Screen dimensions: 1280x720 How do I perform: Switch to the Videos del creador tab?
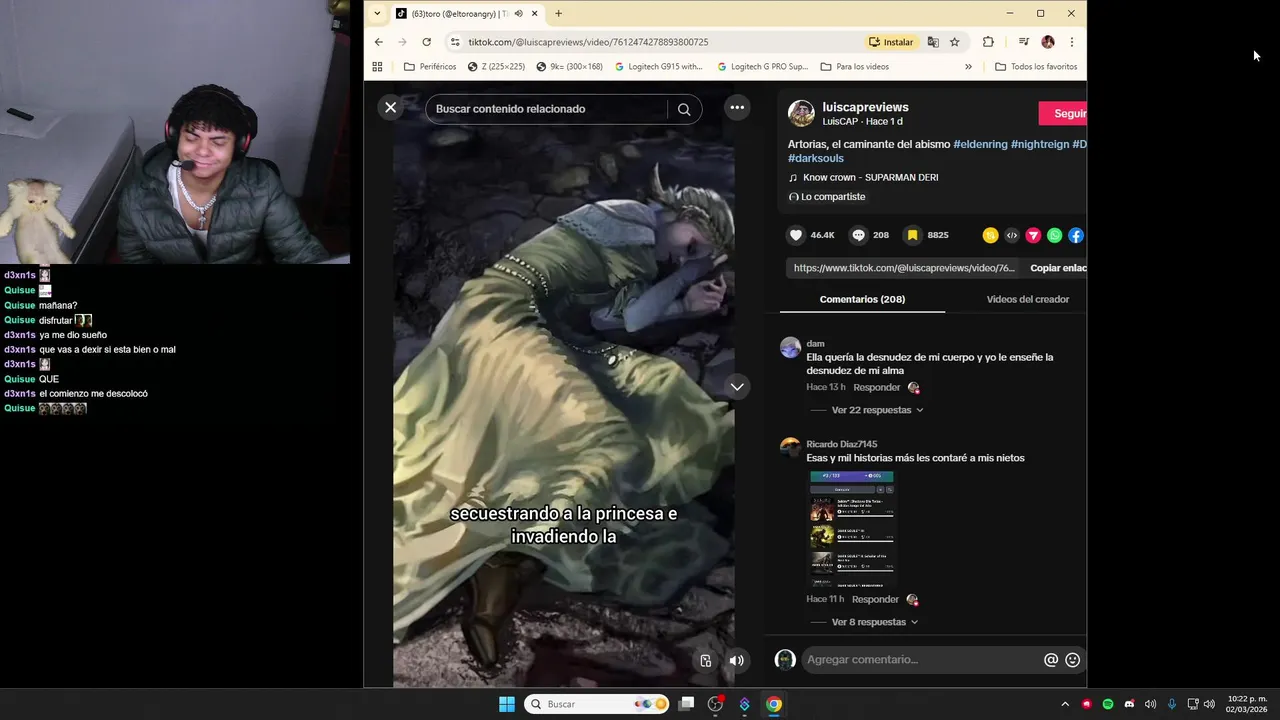tap(1027, 299)
